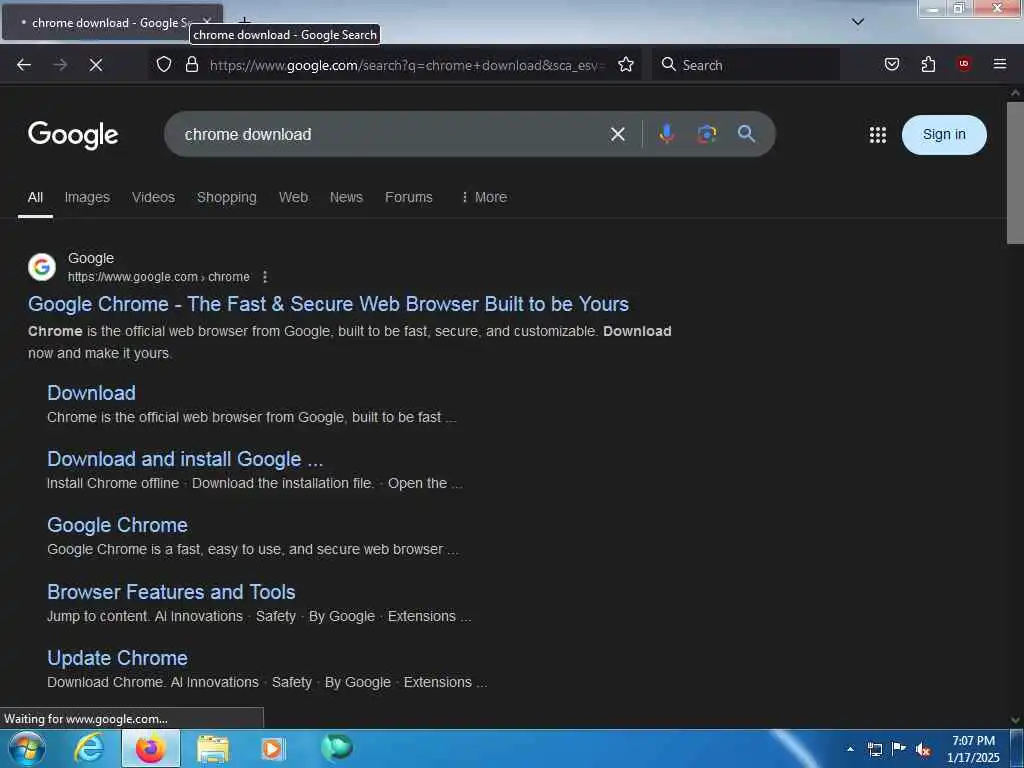1024x768 pixels.
Task: Clear the Google search query with X
Action: pos(617,135)
